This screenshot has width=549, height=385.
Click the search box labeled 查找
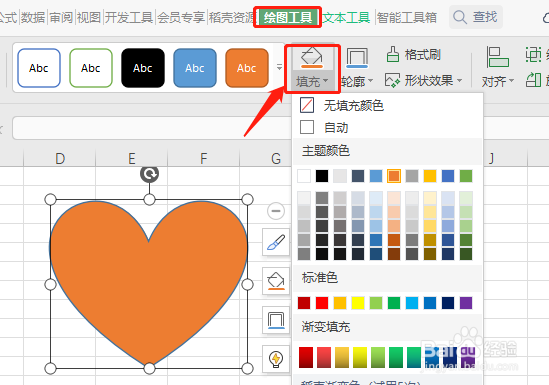click(476, 17)
